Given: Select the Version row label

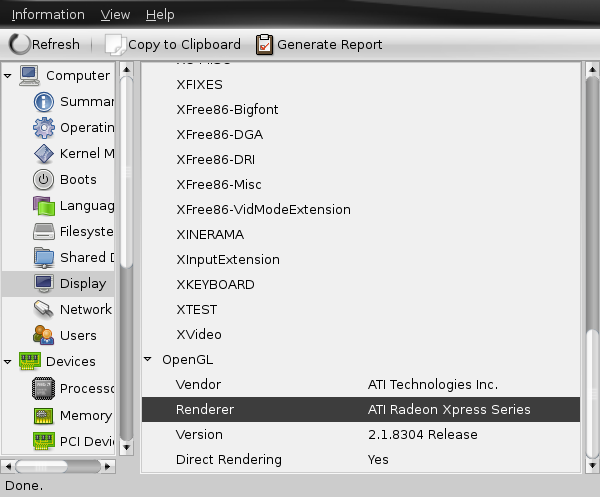Looking at the screenshot, I should (x=199, y=435).
